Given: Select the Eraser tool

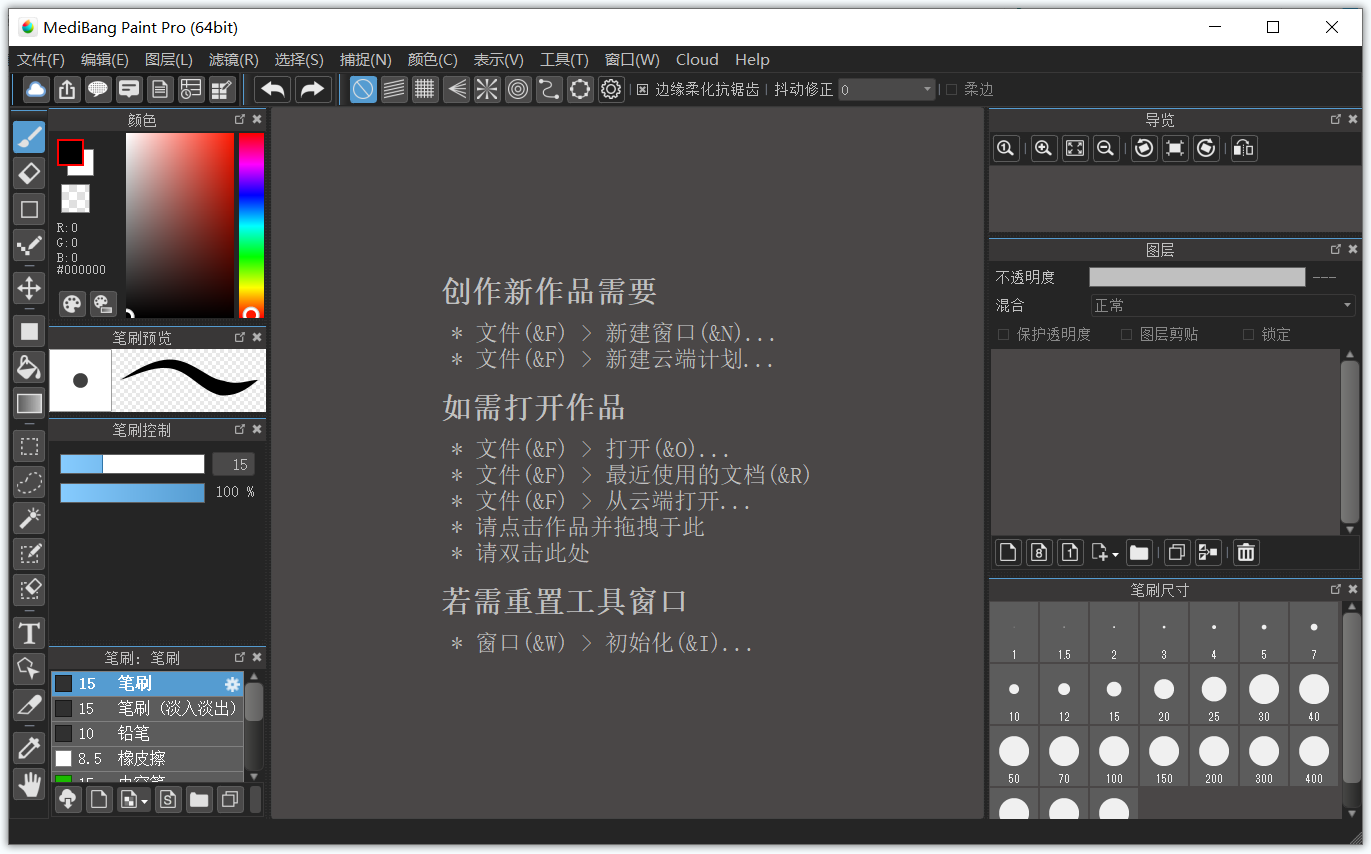Looking at the screenshot, I should tap(29, 173).
